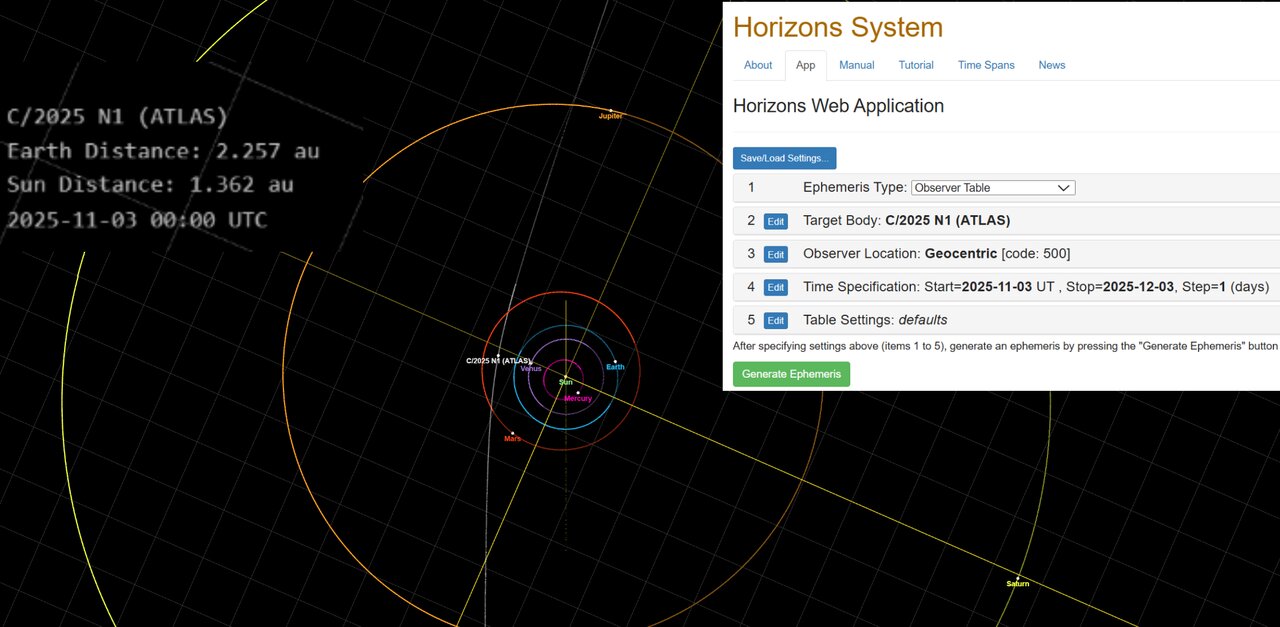
Task: Go to the Tutorial tab
Action: point(915,65)
